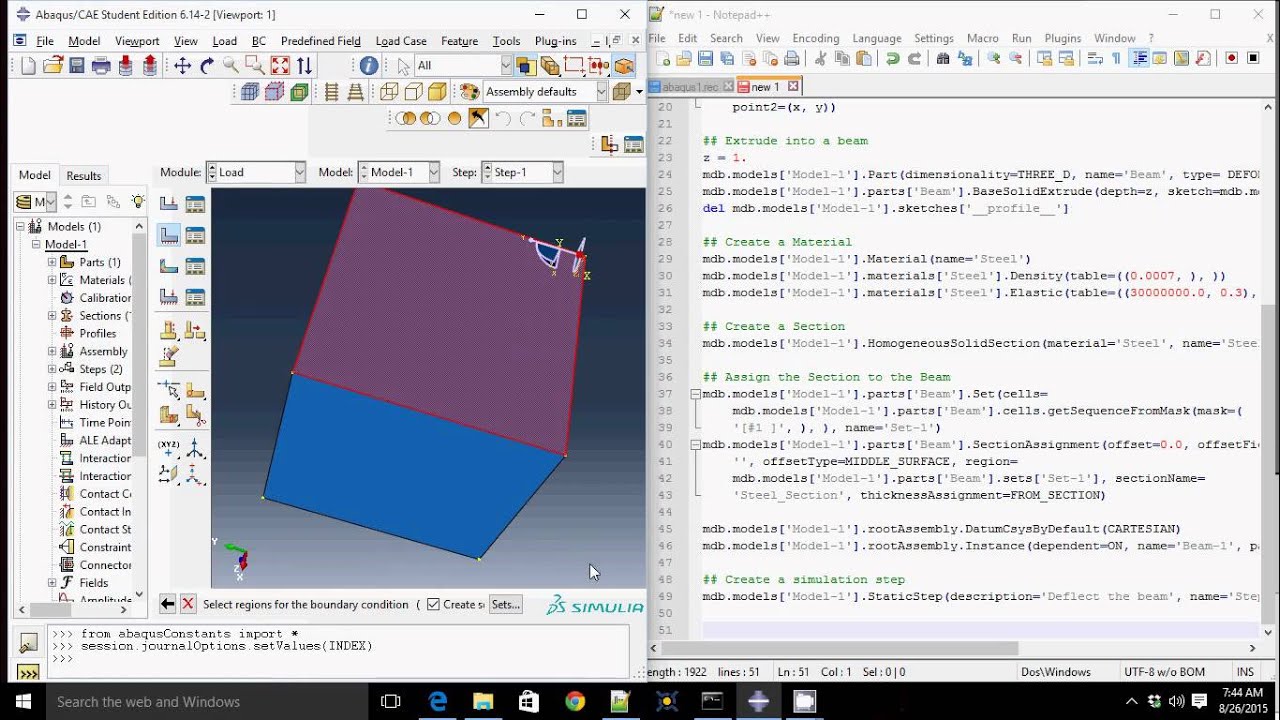Click the Notepad++ Zoom In icon

coord(994,59)
